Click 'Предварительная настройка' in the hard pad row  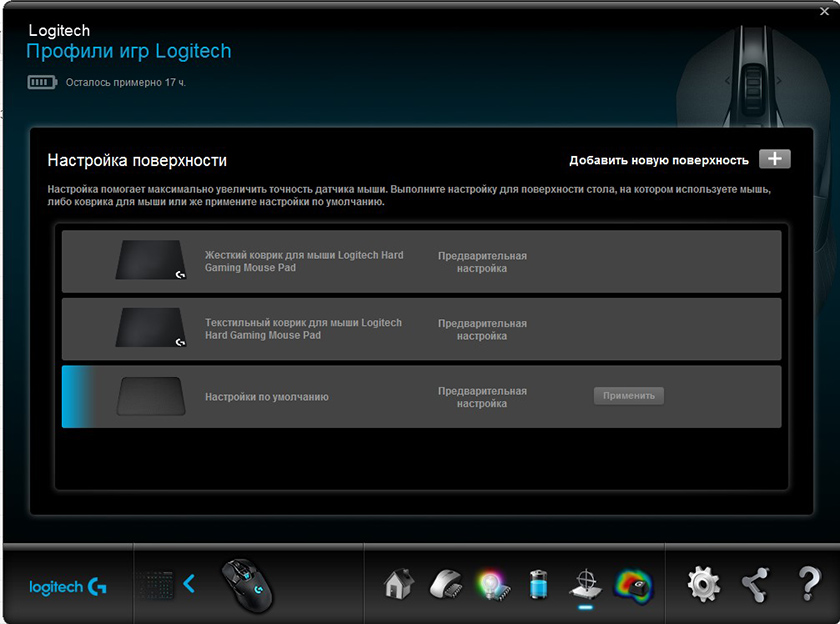482,262
